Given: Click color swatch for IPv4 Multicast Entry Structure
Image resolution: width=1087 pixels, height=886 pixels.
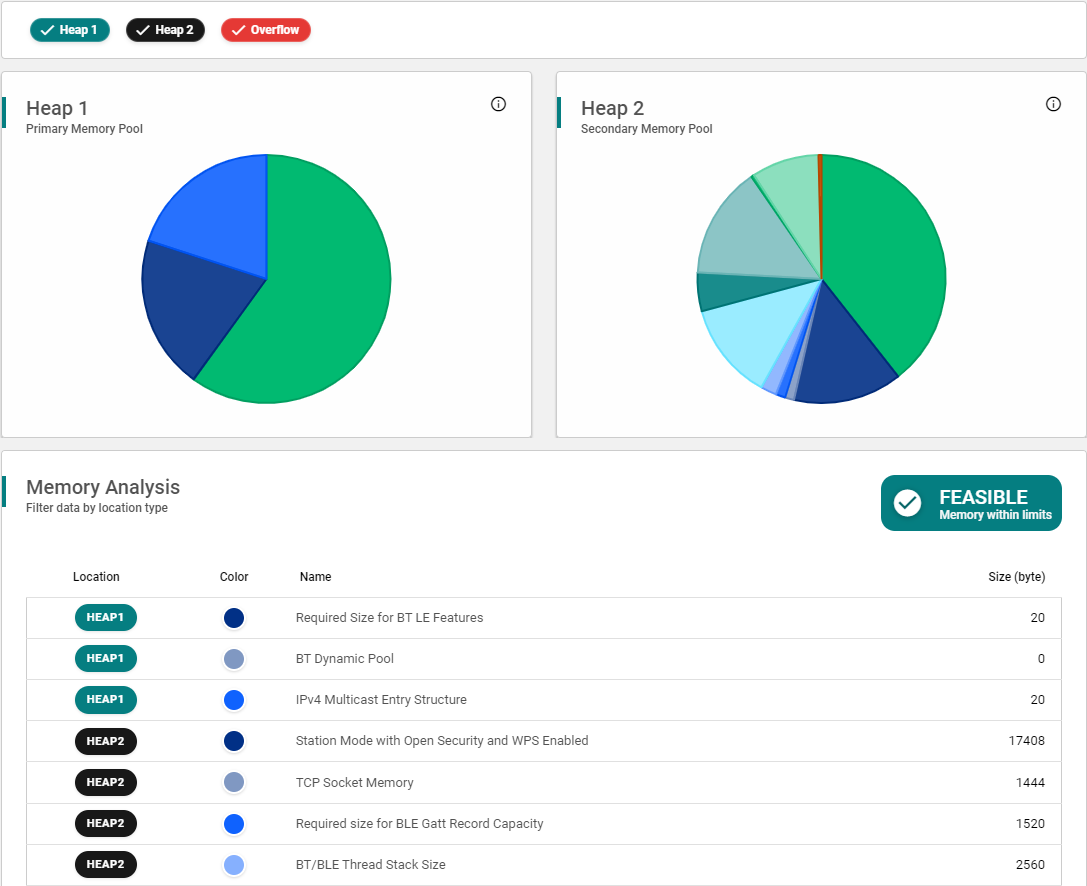Looking at the screenshot, I should click(x=234, y=700).
